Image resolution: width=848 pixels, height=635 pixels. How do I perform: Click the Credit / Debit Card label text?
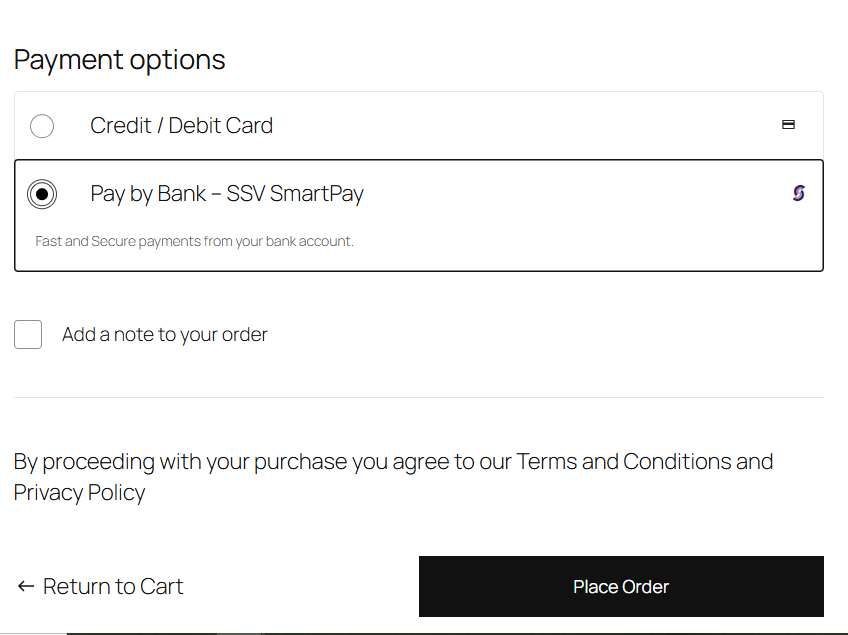tap(181, 125)
